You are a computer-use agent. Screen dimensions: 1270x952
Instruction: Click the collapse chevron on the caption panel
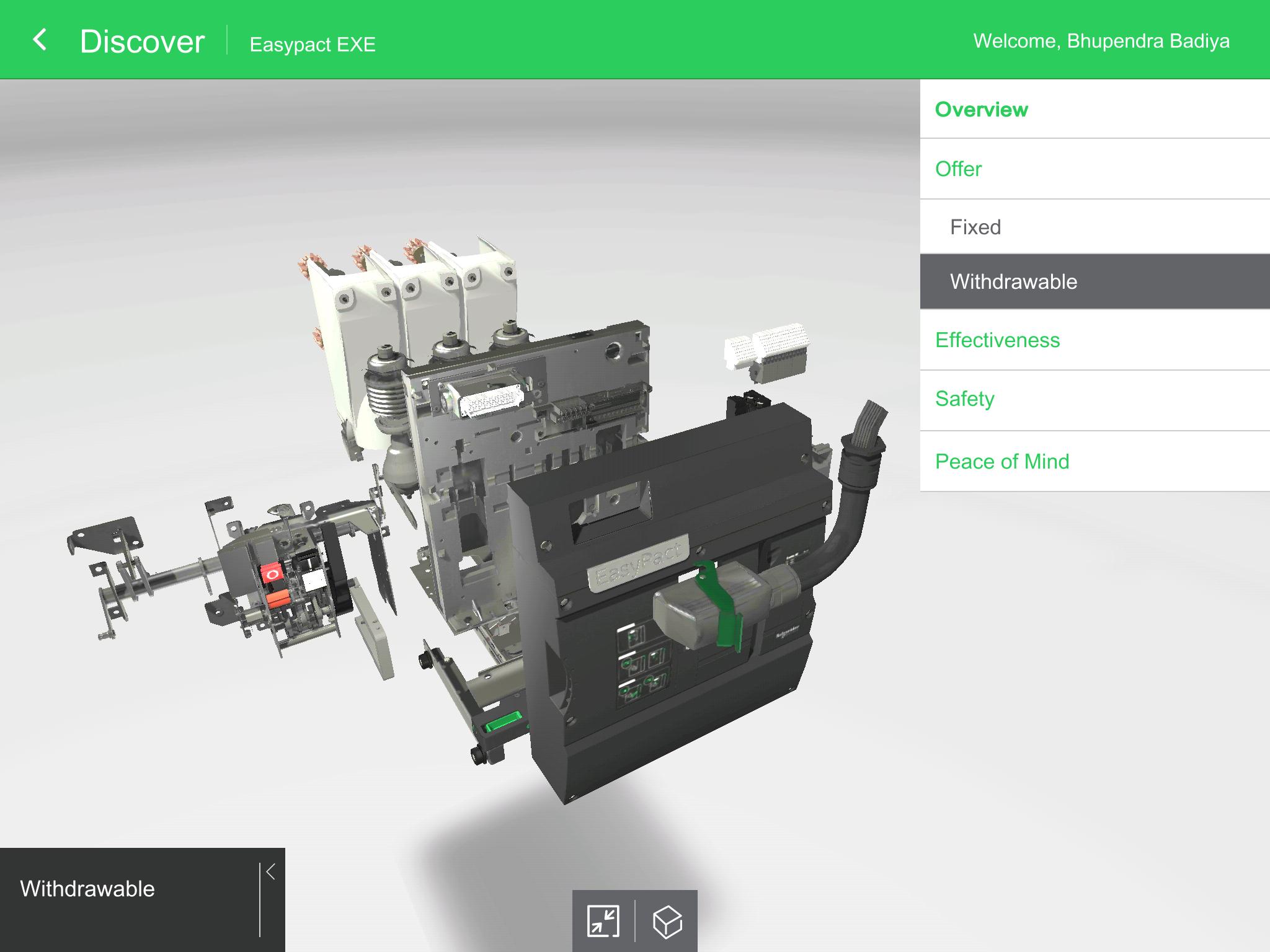269,873
